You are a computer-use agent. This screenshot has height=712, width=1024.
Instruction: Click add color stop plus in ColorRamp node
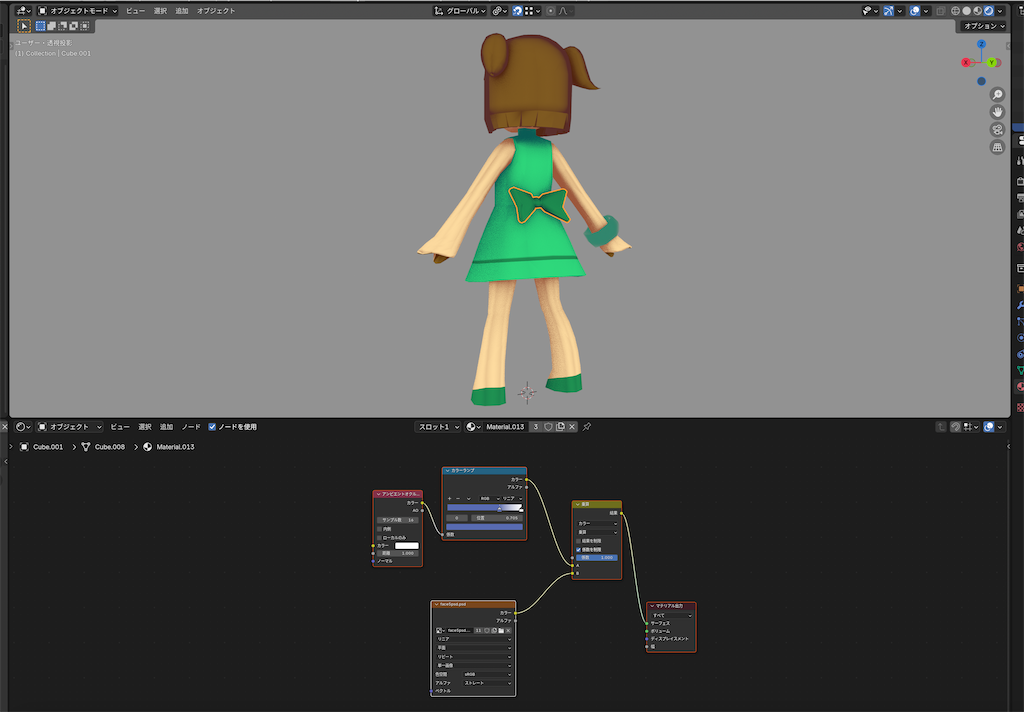click(449, 498)
